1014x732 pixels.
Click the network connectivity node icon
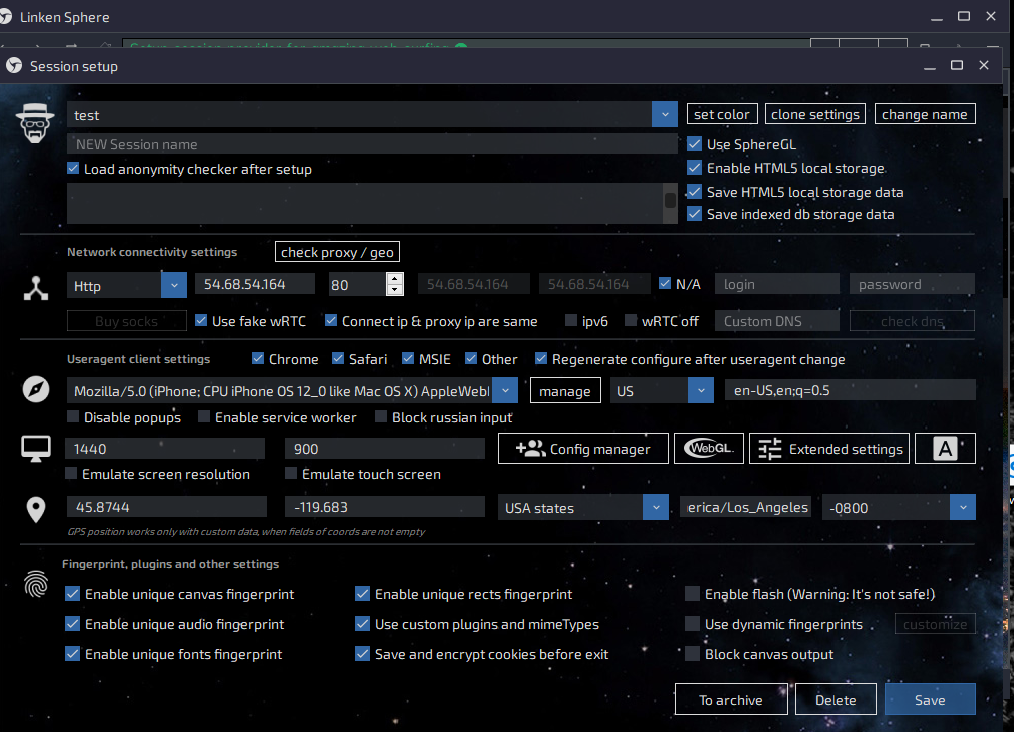(x=36, y=288)
